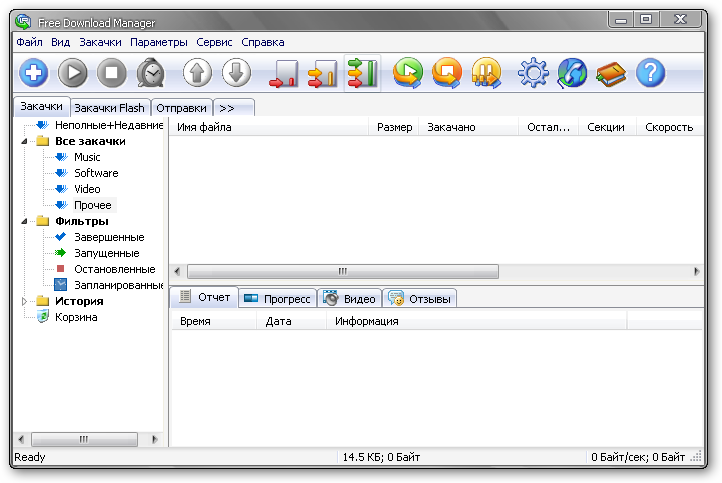
Task: Click the move down arrow icon
Action: pos(236,73)
